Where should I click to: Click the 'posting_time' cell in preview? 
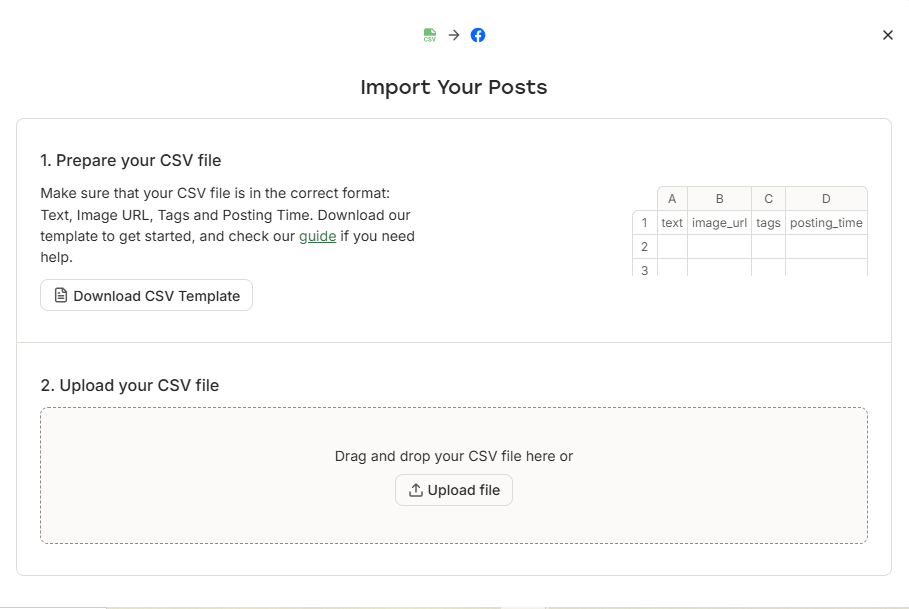click(x=826, y=223)
